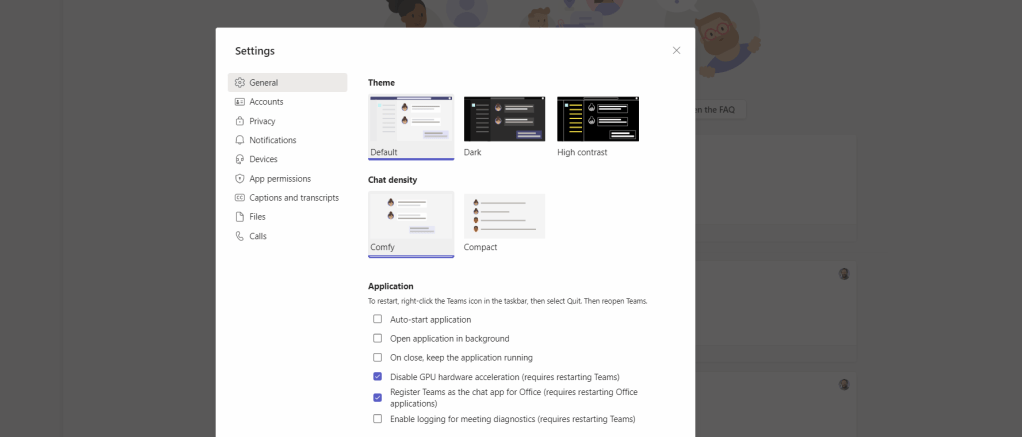
Task: Select the High contrast theme
Action: 597,119
